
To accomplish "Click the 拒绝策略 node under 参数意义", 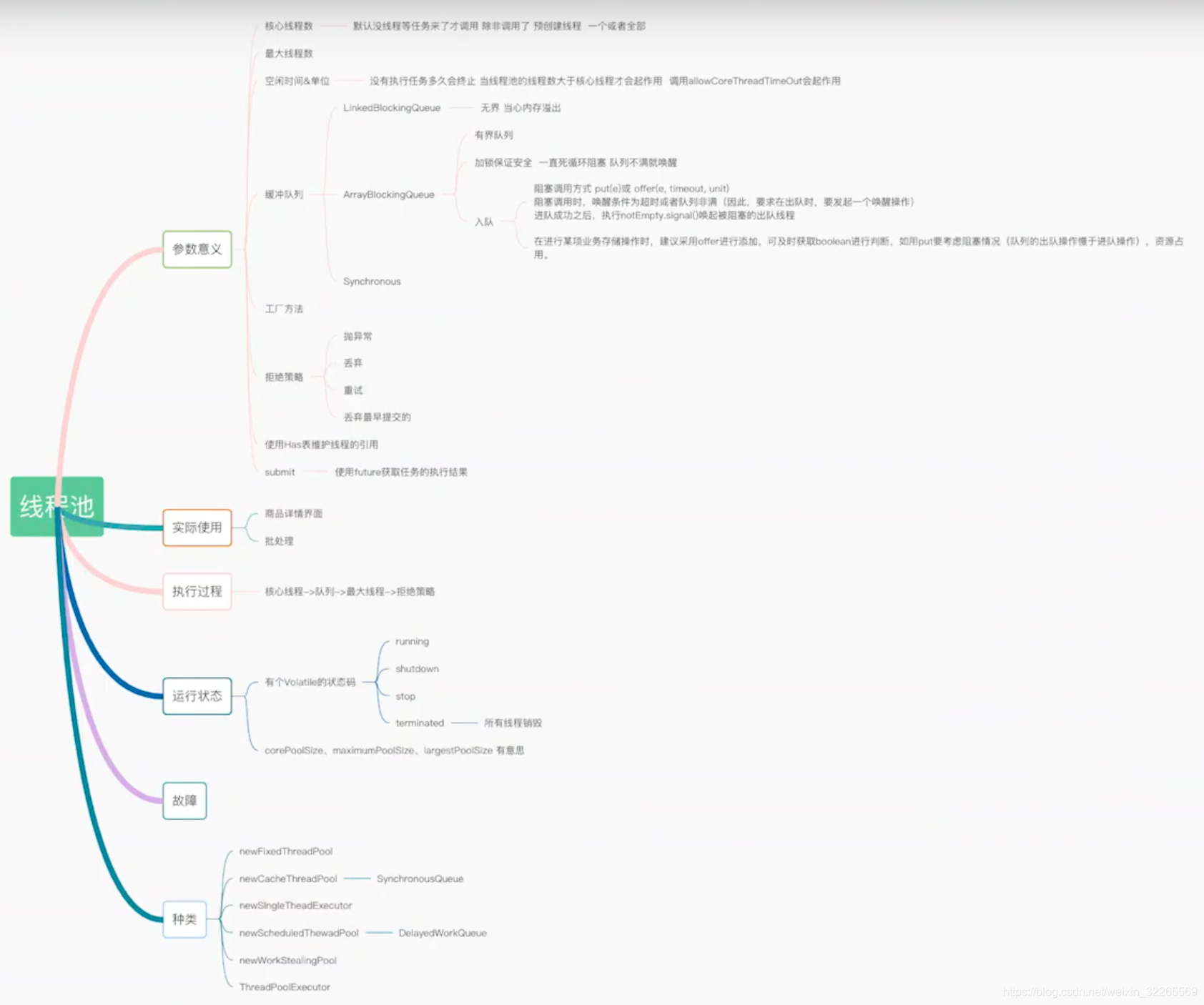I will point(284,377).
